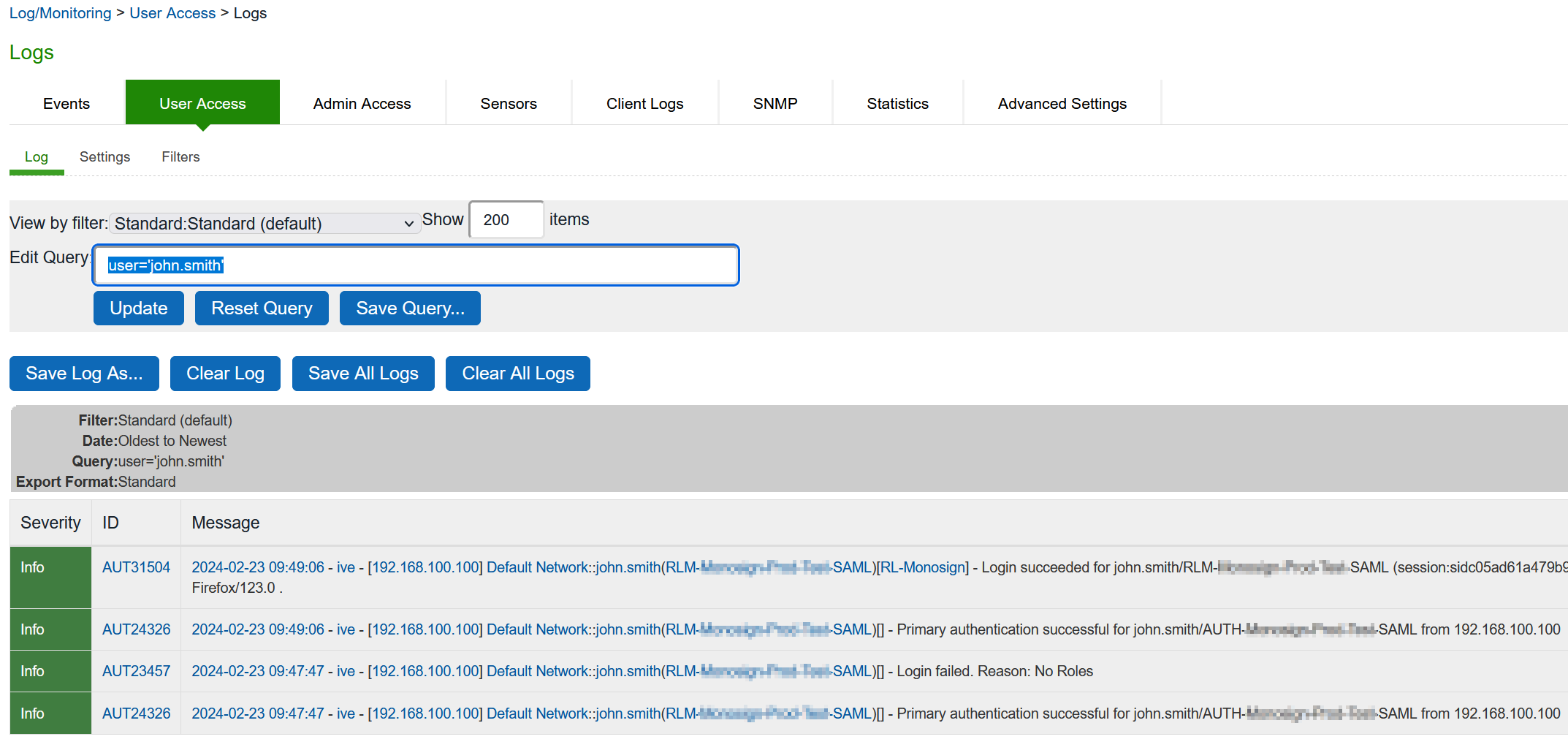Open the AUT31504 log ID link
This screenshot has height=742, width=1568.
(136, 567)
